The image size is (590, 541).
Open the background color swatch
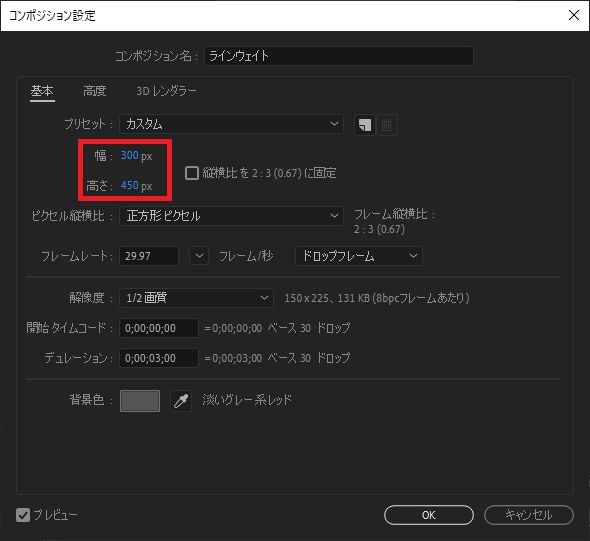[x=140, y=401]
